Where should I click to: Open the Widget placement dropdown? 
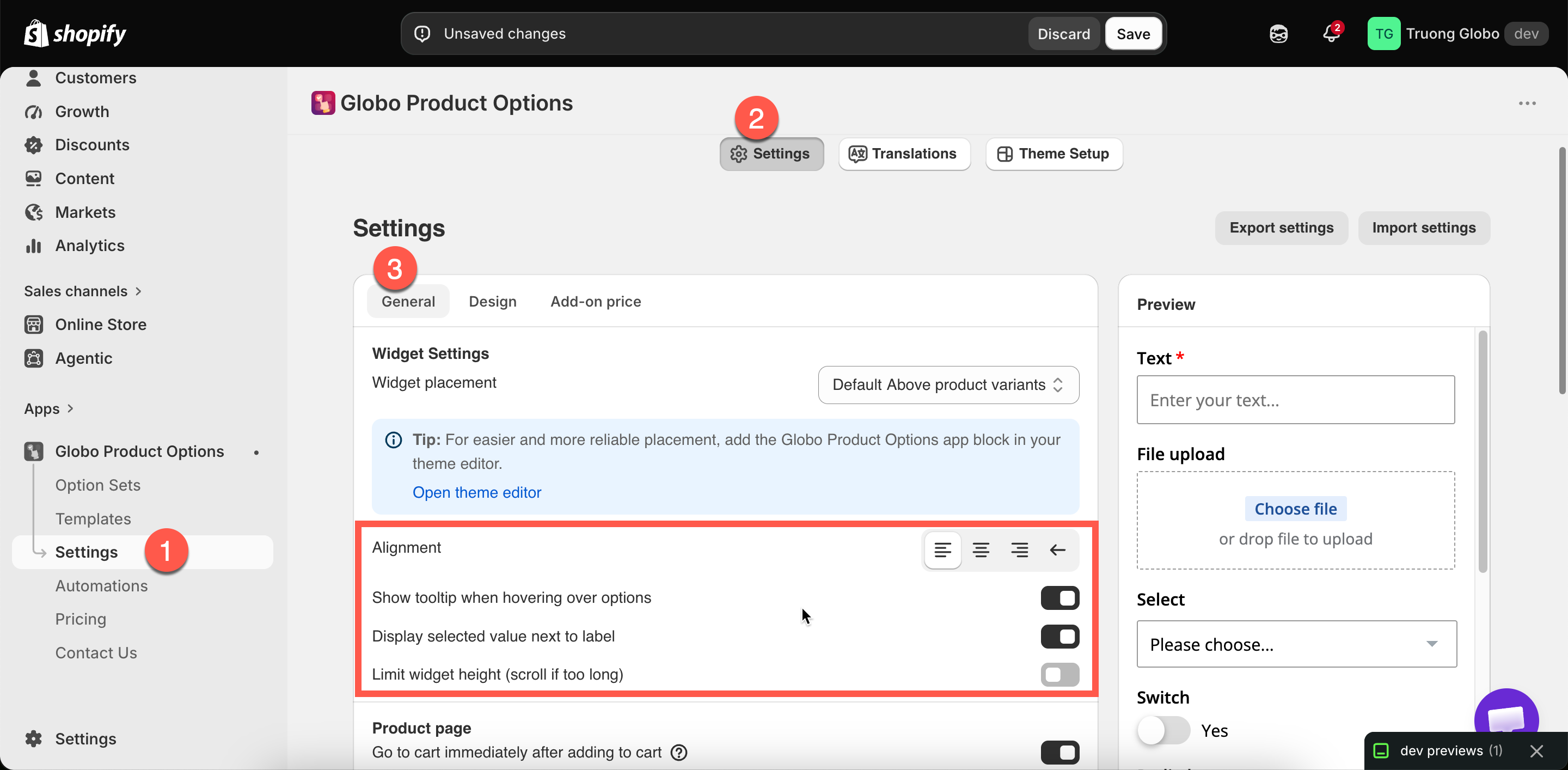pos(948,384)
